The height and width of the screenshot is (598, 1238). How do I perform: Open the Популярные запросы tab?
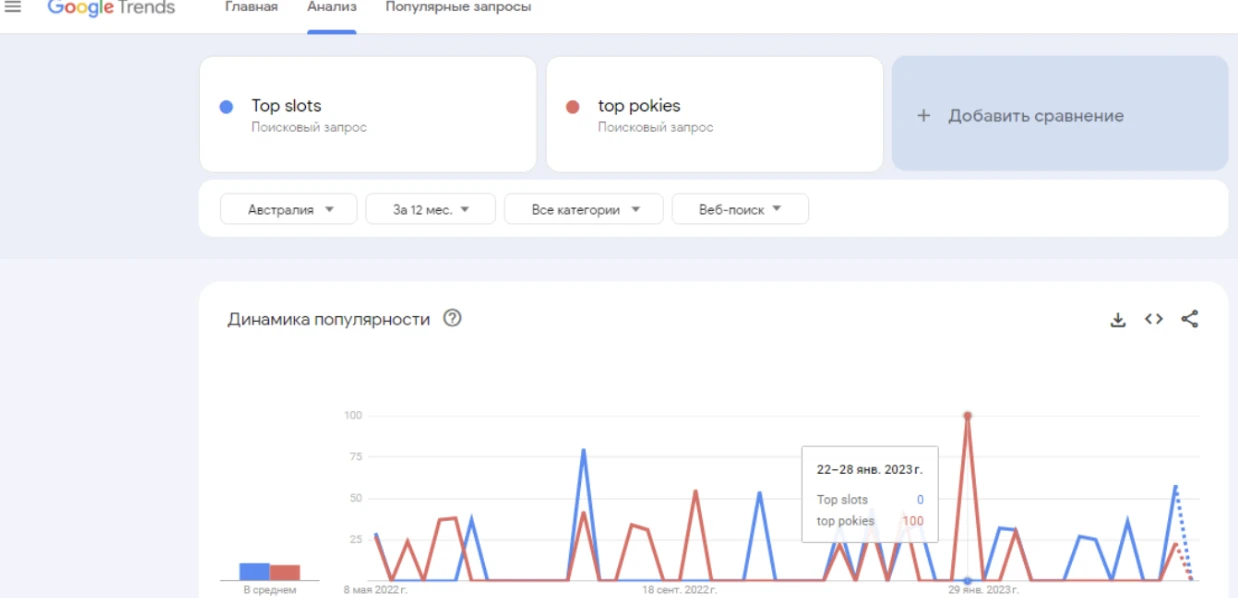coord(458,7)
